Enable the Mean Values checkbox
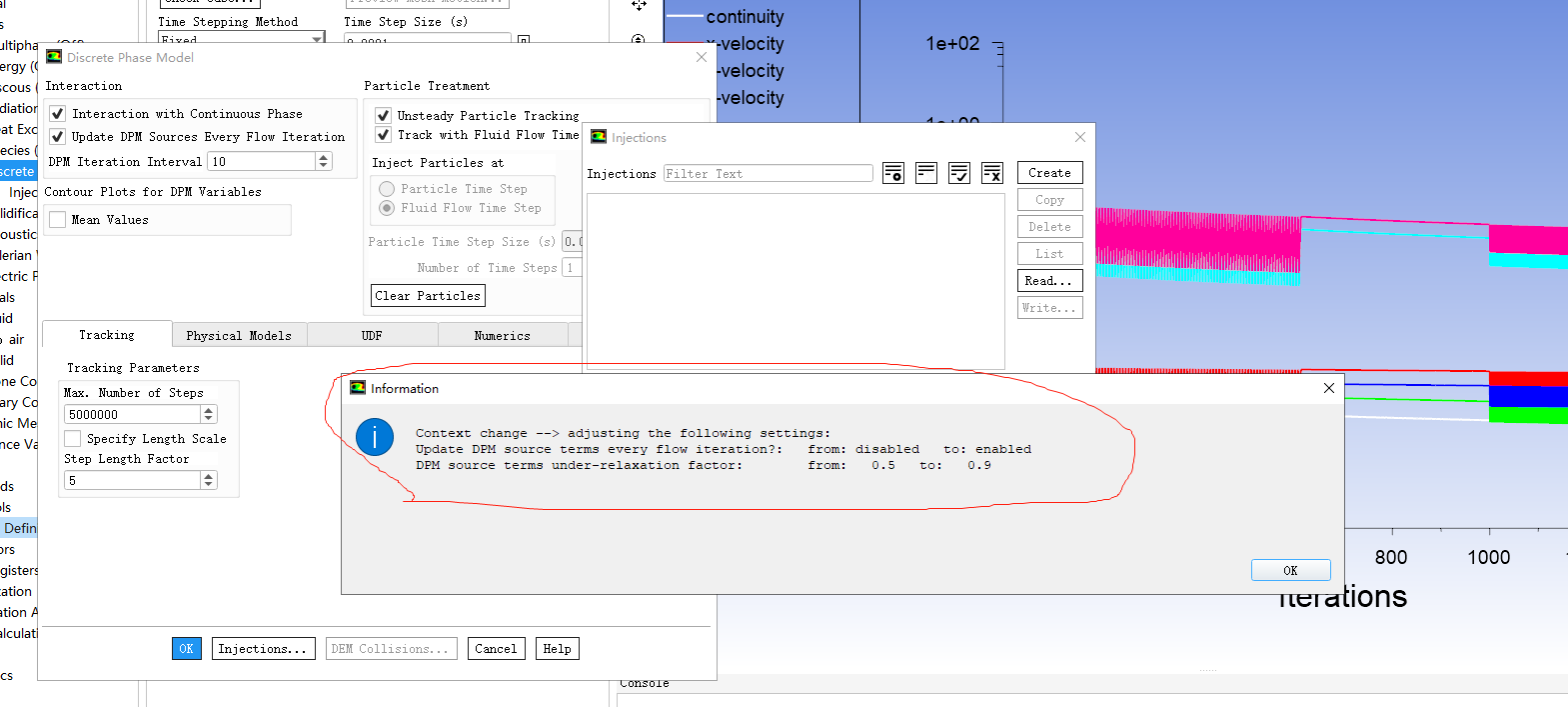This screenshot has width=1568, height=707. click(58, 220)
